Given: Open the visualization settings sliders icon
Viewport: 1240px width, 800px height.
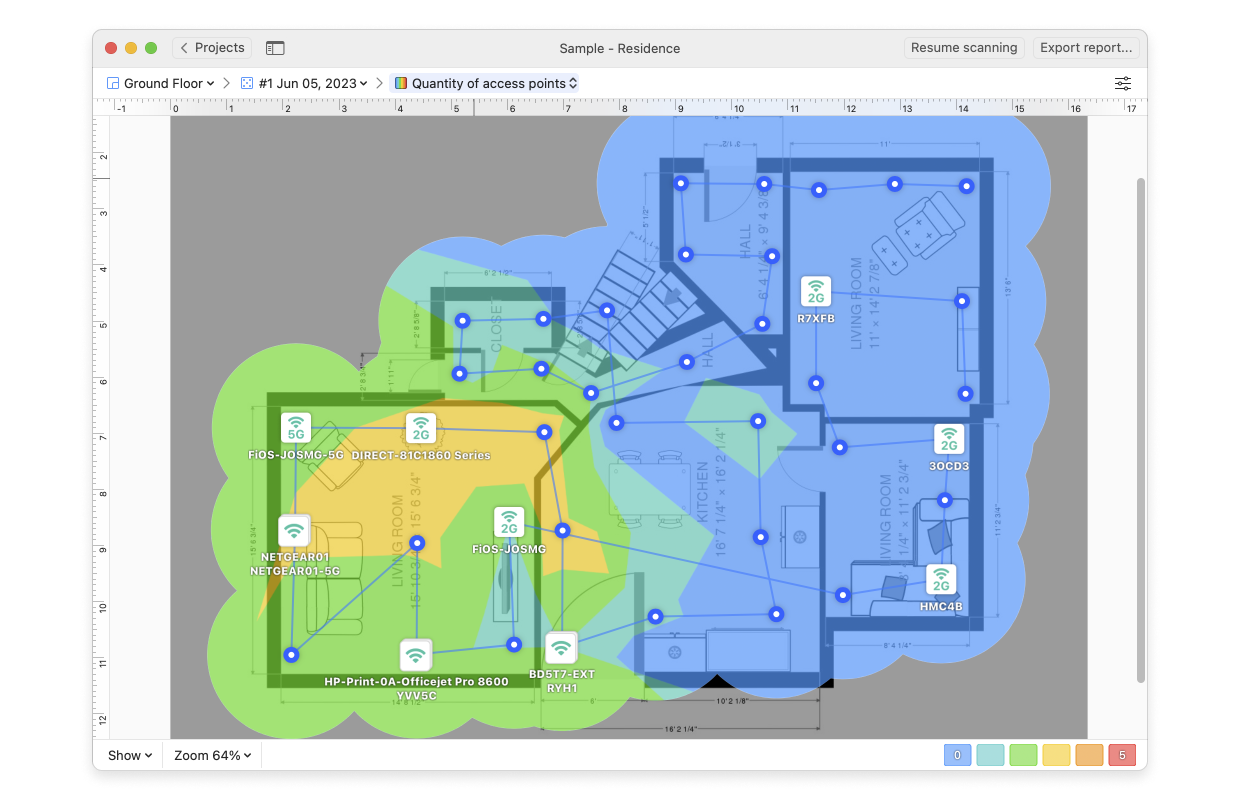Looking at the screenshot, I should tap(1123, 84).
